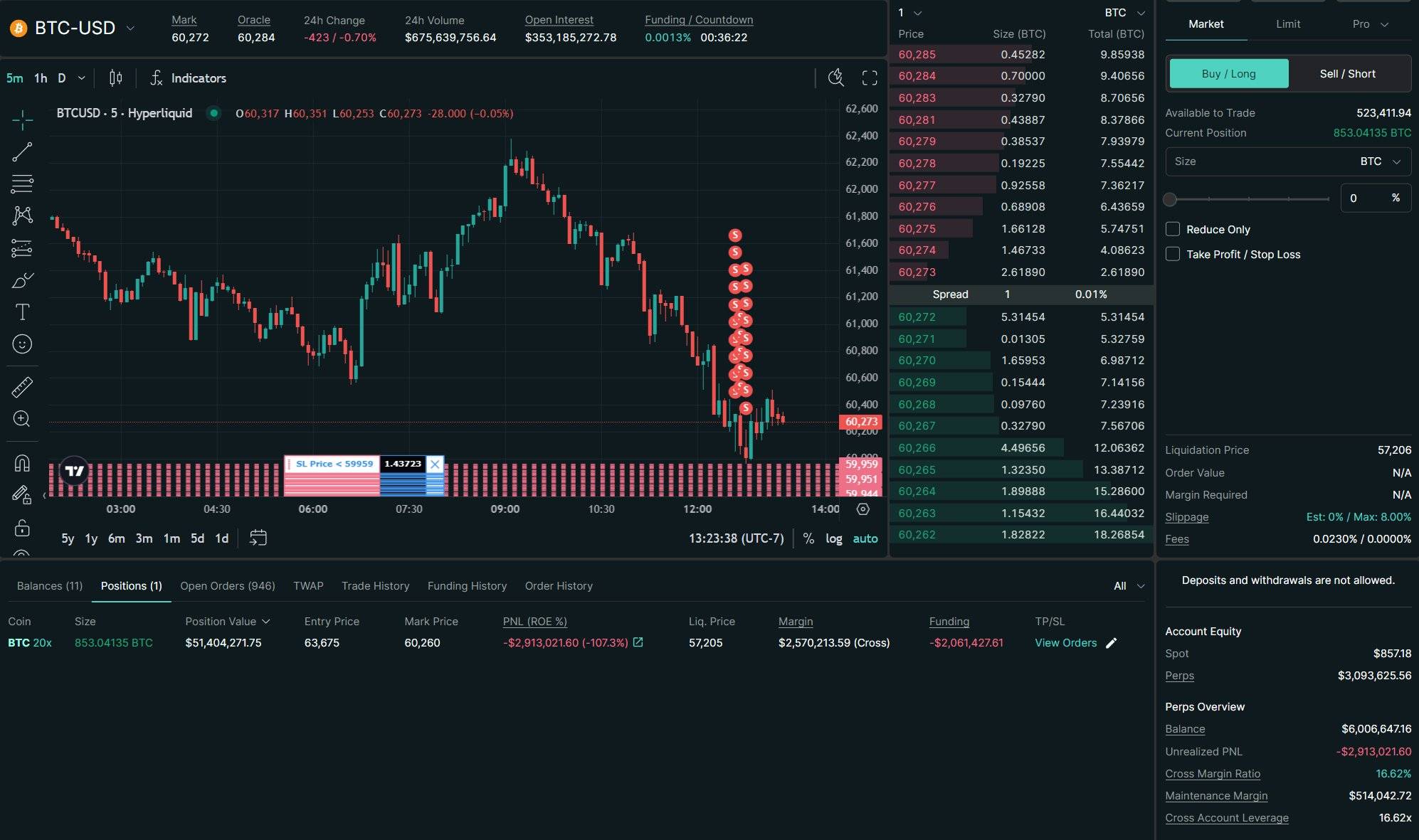Set chart range to 1d
This screenshot has height=840, width=1419.
tap(222, 538)
